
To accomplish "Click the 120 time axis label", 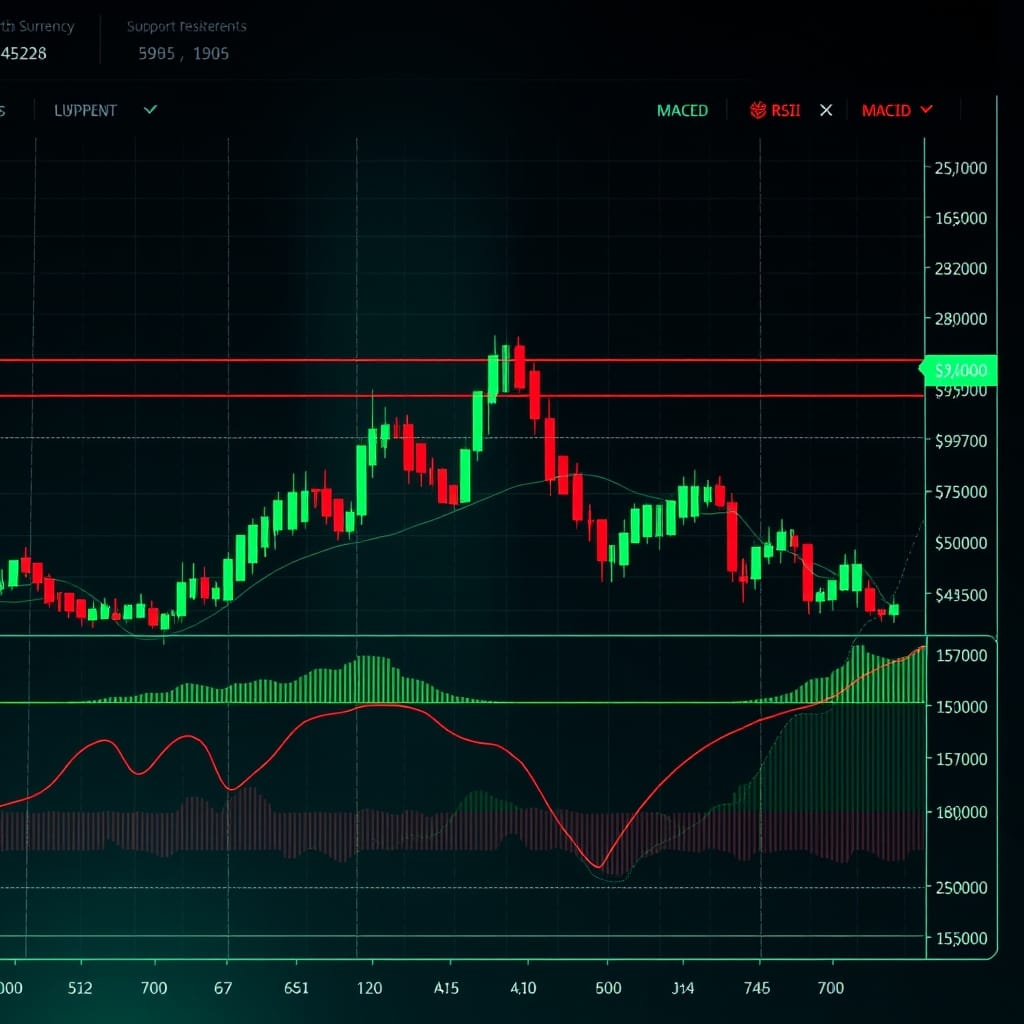I will pos(370,988).
